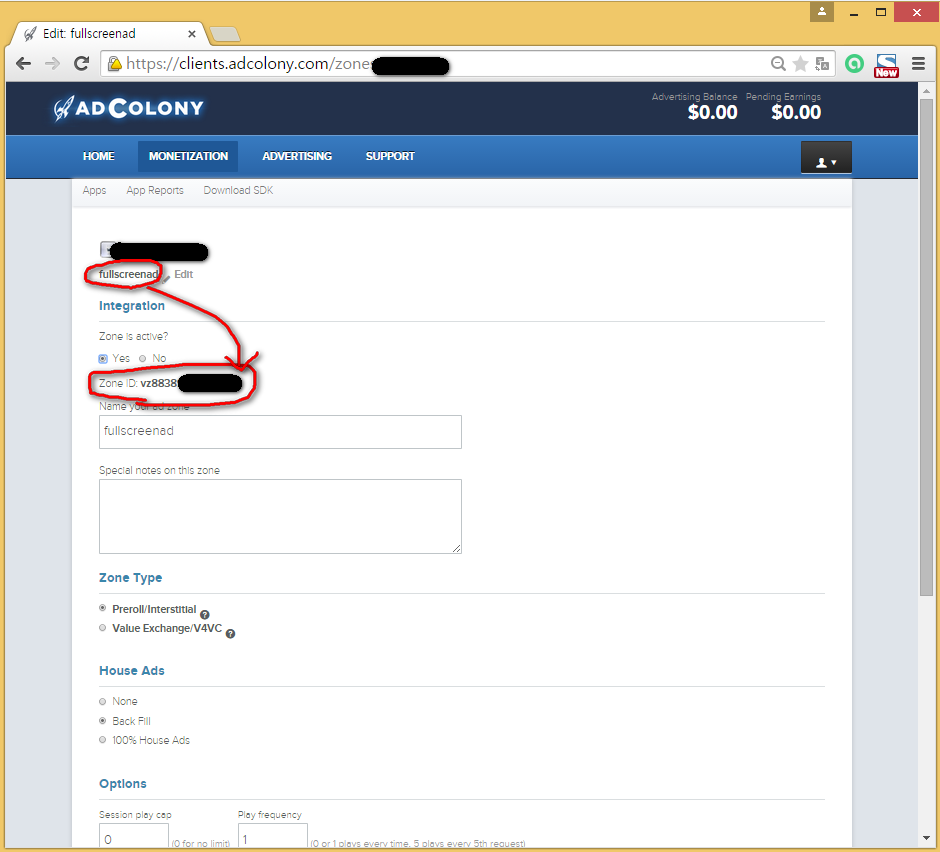Image resolution: width=940 pixels, height=852 pixels.
Task: Close the 'Edit: fullscreenad' tab
Action: 192,34
